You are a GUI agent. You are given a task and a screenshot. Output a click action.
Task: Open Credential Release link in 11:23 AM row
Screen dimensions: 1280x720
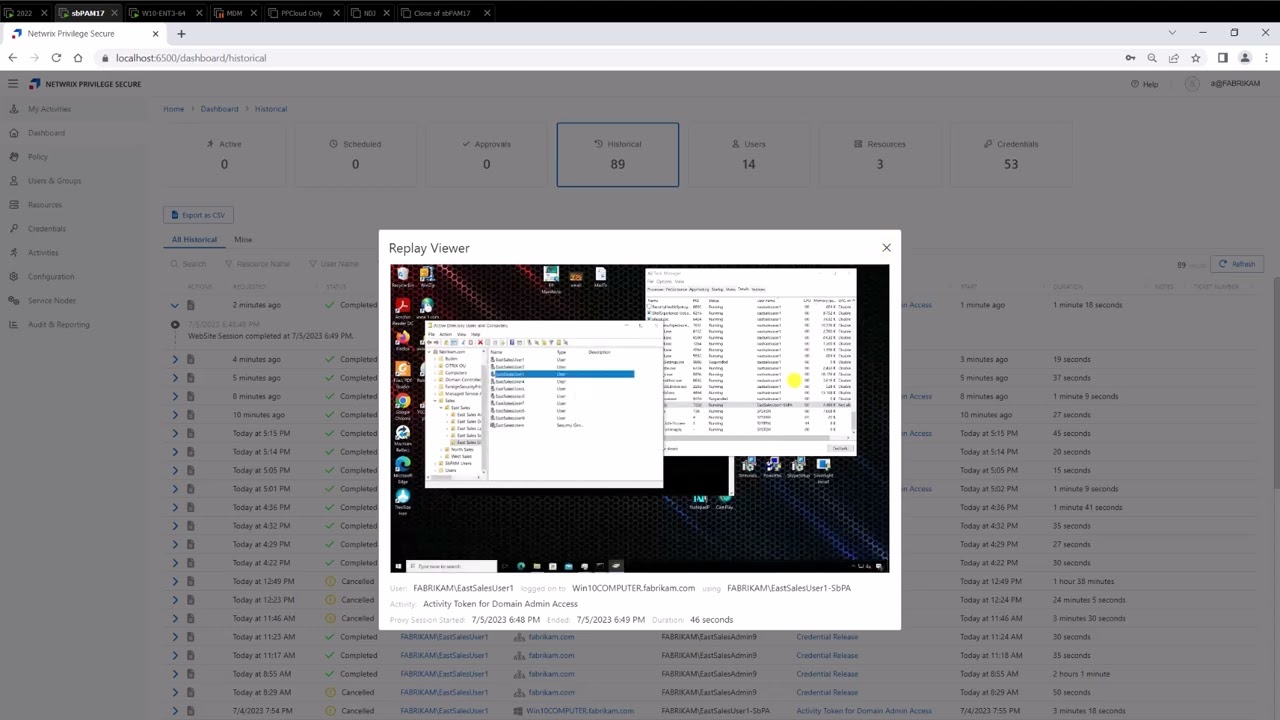(827, 637)
